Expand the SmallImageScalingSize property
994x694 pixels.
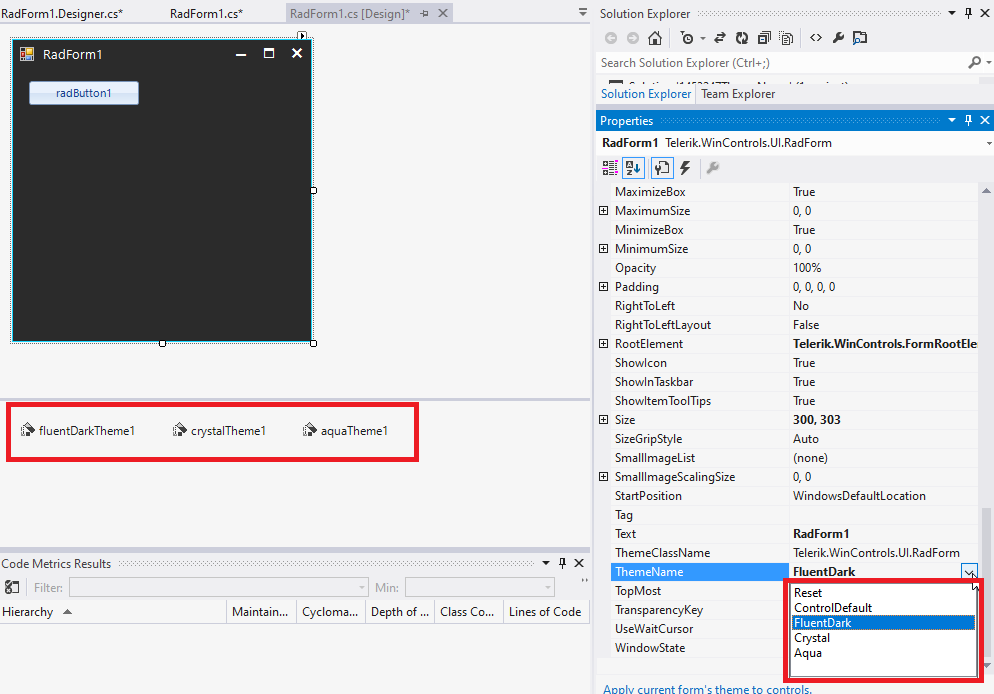(604, 477)
